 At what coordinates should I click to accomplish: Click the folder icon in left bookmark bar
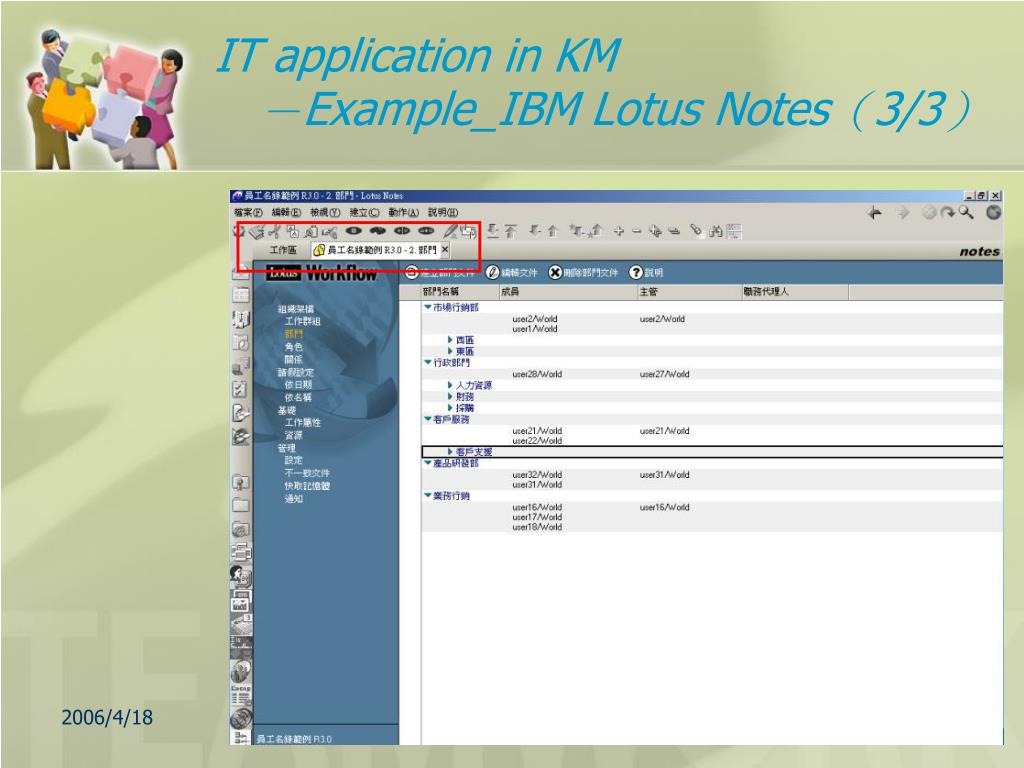(x=240, y=505)
